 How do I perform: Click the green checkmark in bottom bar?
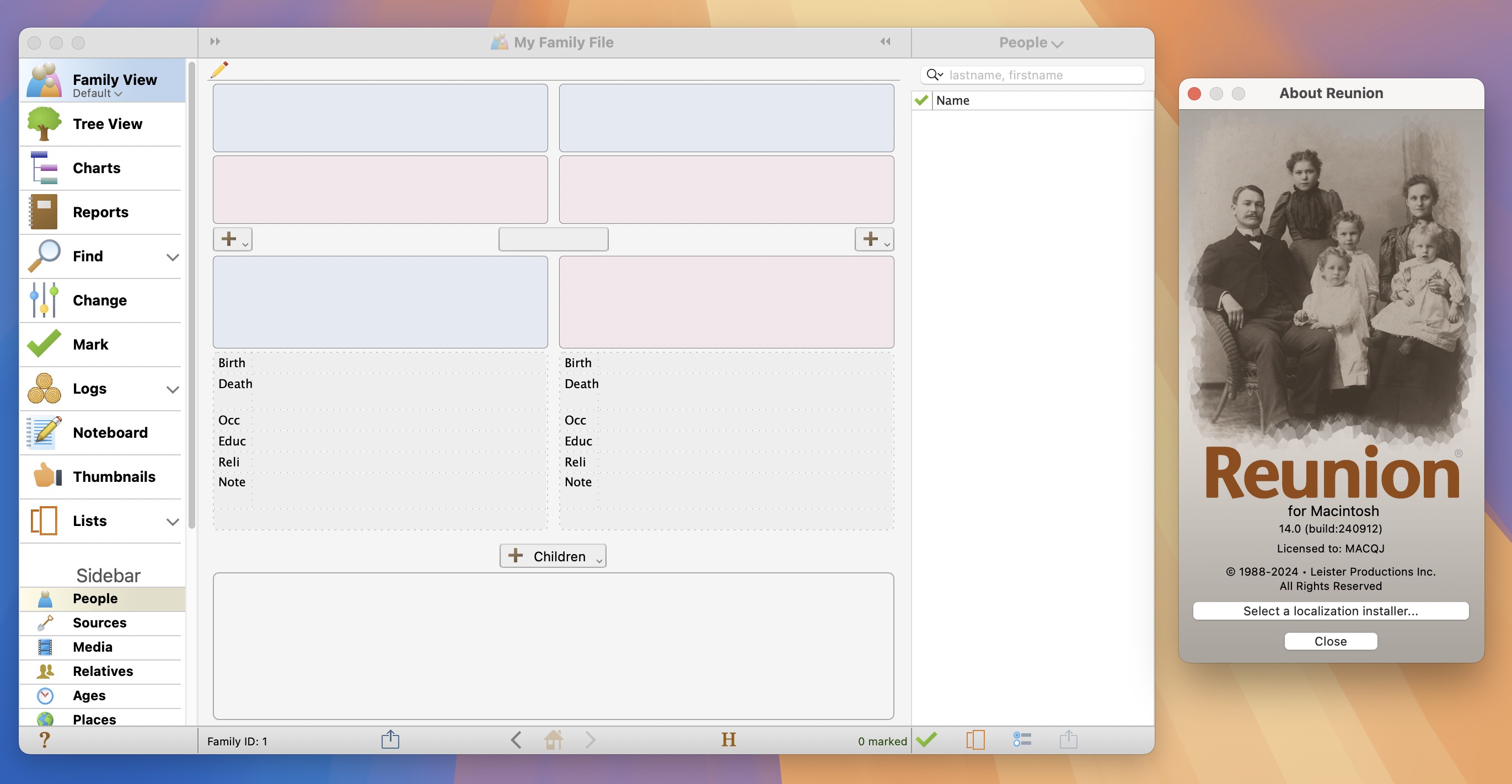click(x=926, y=740)
